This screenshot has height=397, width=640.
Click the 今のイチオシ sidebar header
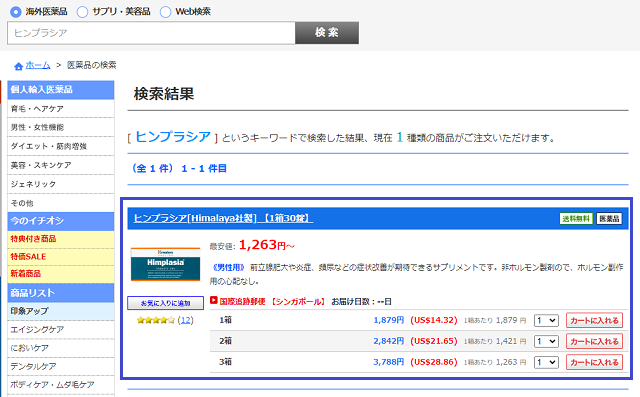[x=61, y=221]
